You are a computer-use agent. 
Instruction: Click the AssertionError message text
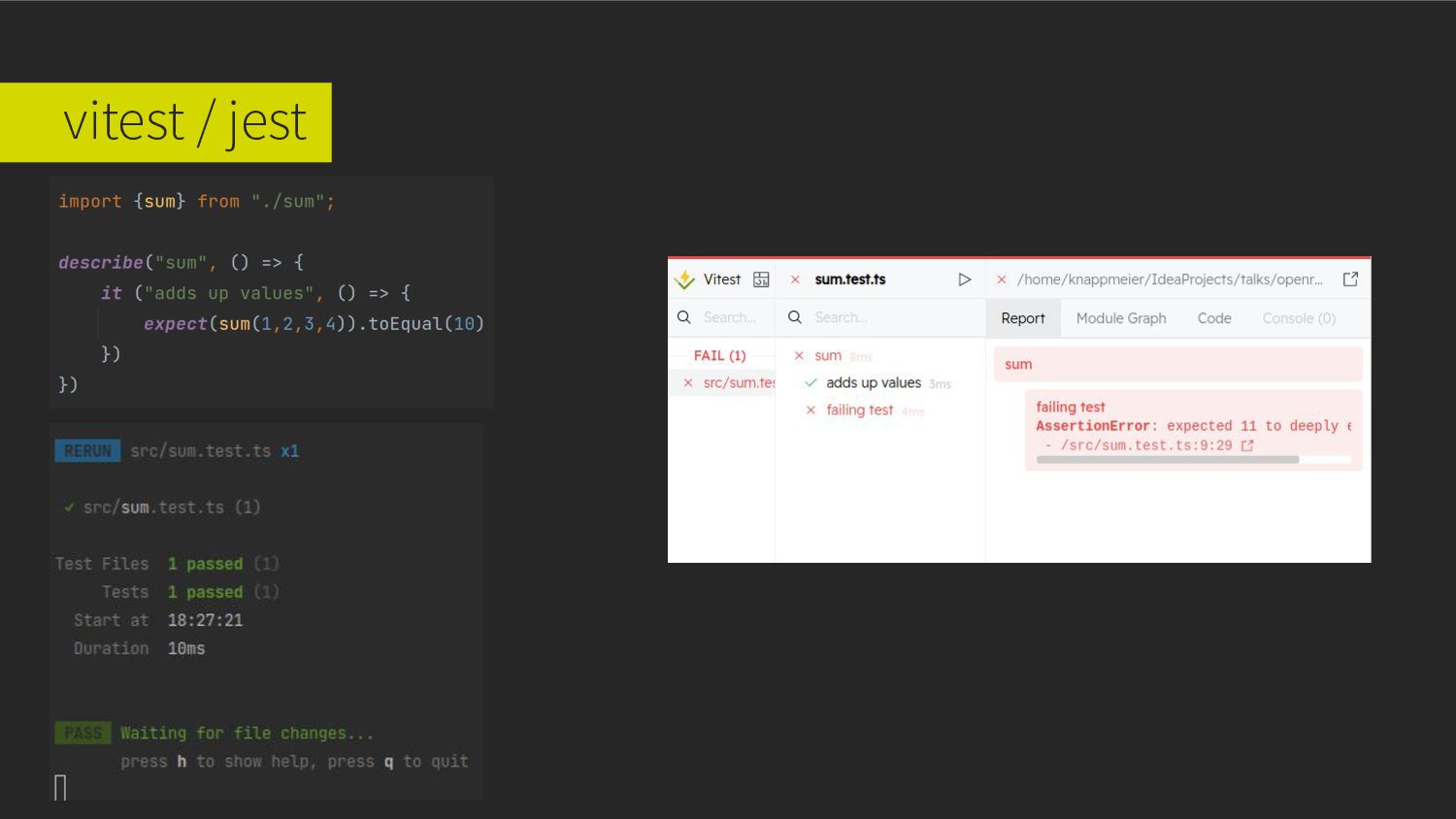1194,426
